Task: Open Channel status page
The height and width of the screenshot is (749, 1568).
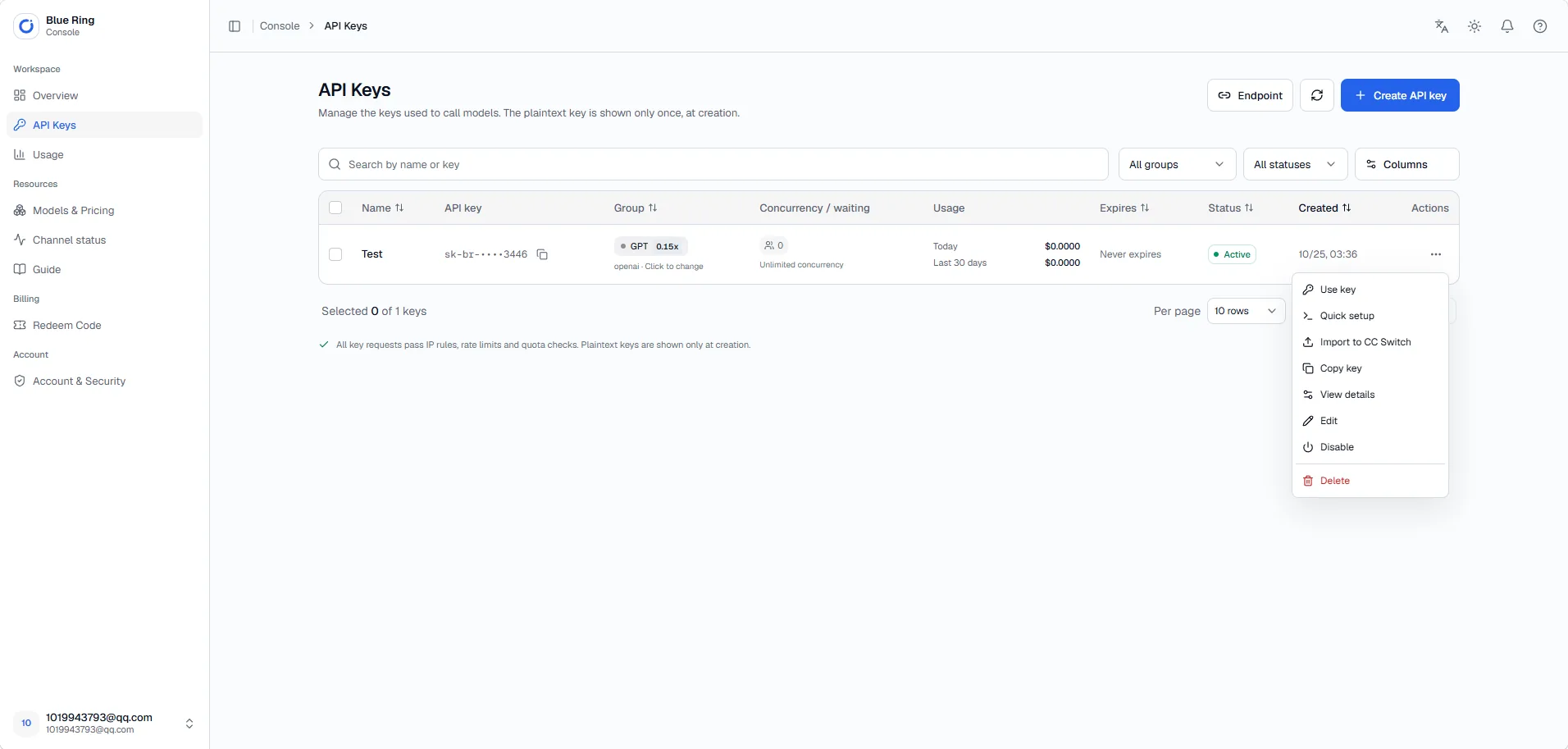Action: coord(104,240)
